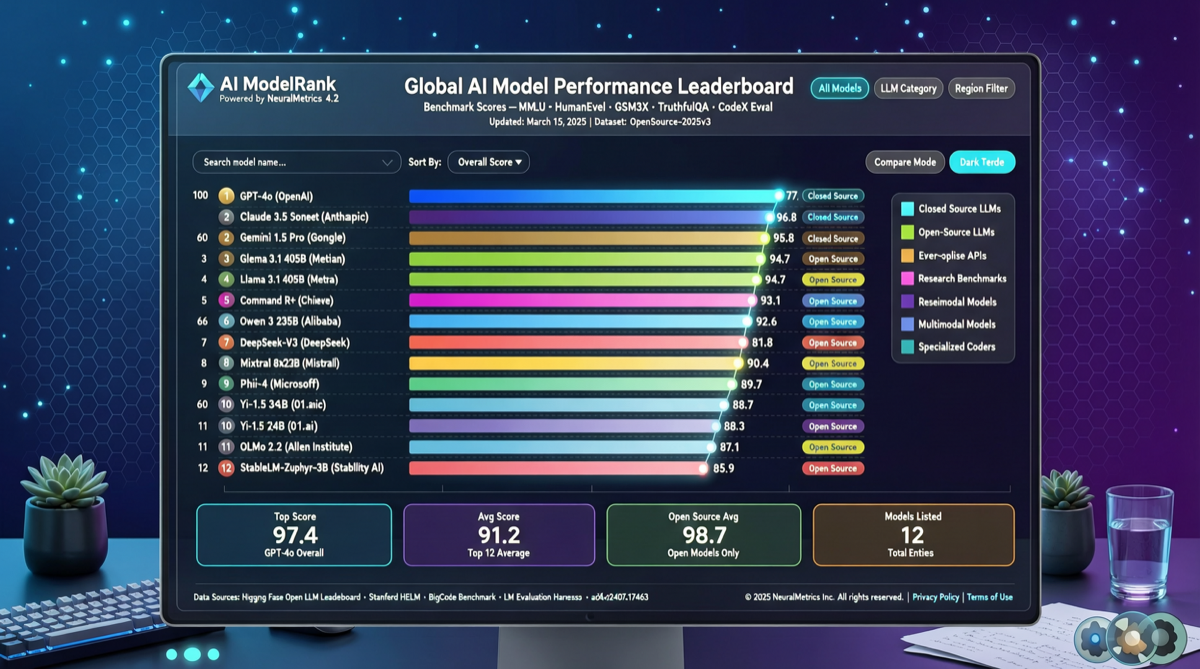Click the Closed Source LLMs cyan swatch
This screenshot has width=1200, height=669.
pos(907,209)
